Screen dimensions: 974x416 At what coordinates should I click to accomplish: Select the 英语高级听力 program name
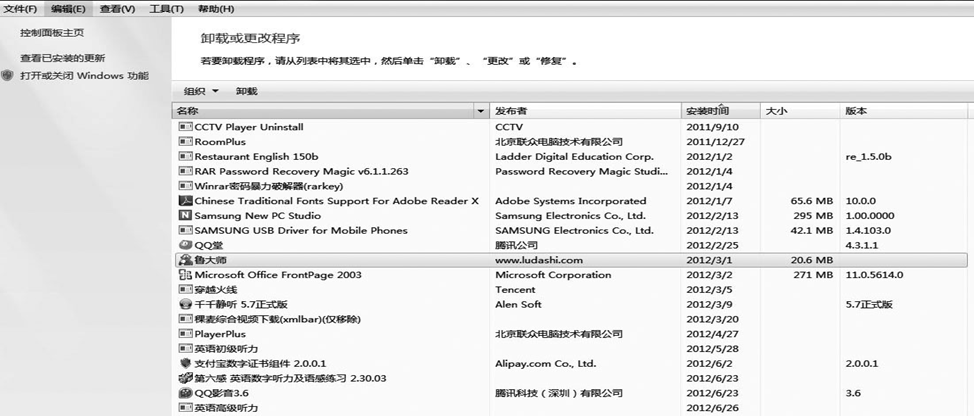226,408
